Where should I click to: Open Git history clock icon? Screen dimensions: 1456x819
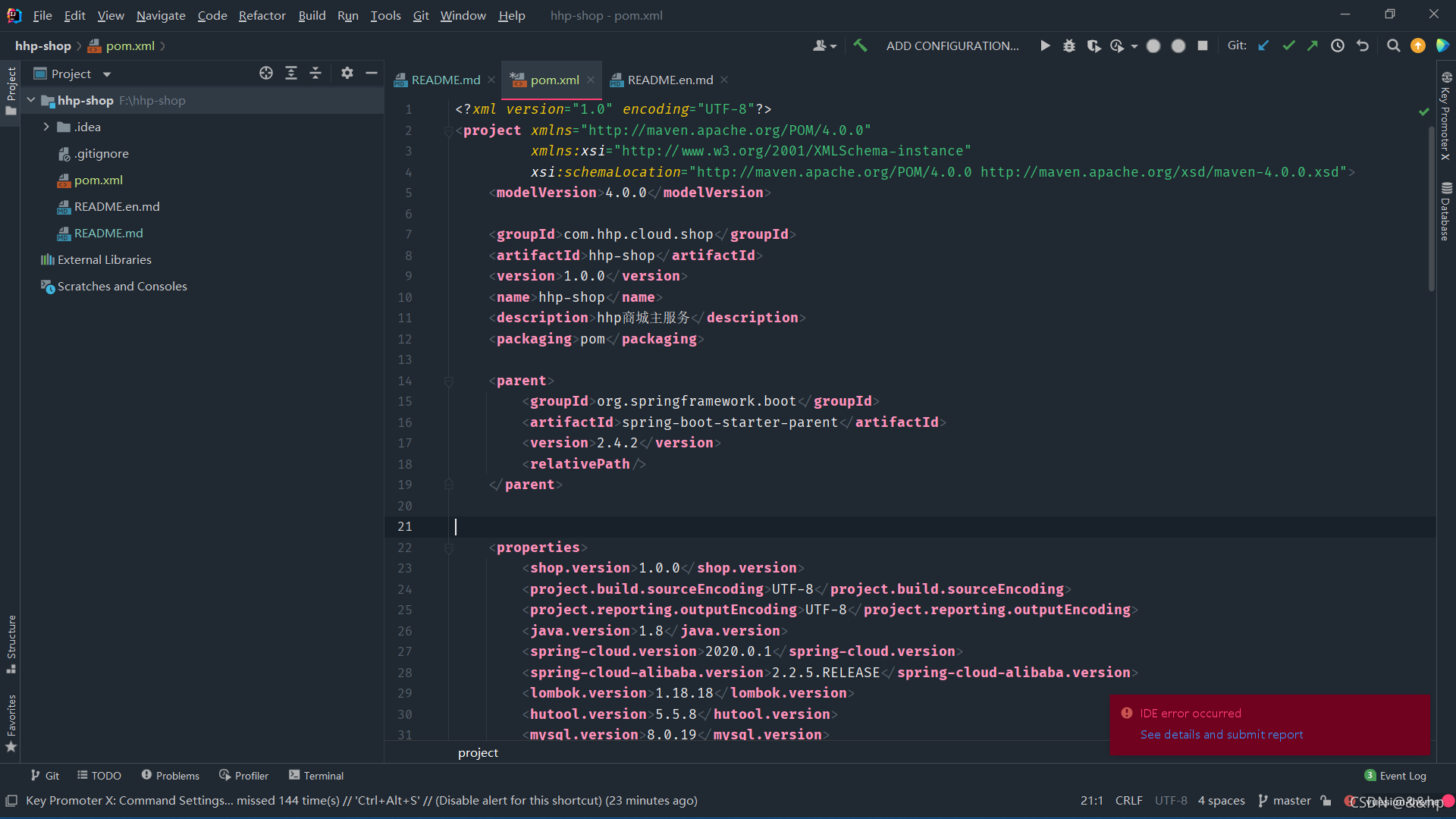(x=1338, y=45)
